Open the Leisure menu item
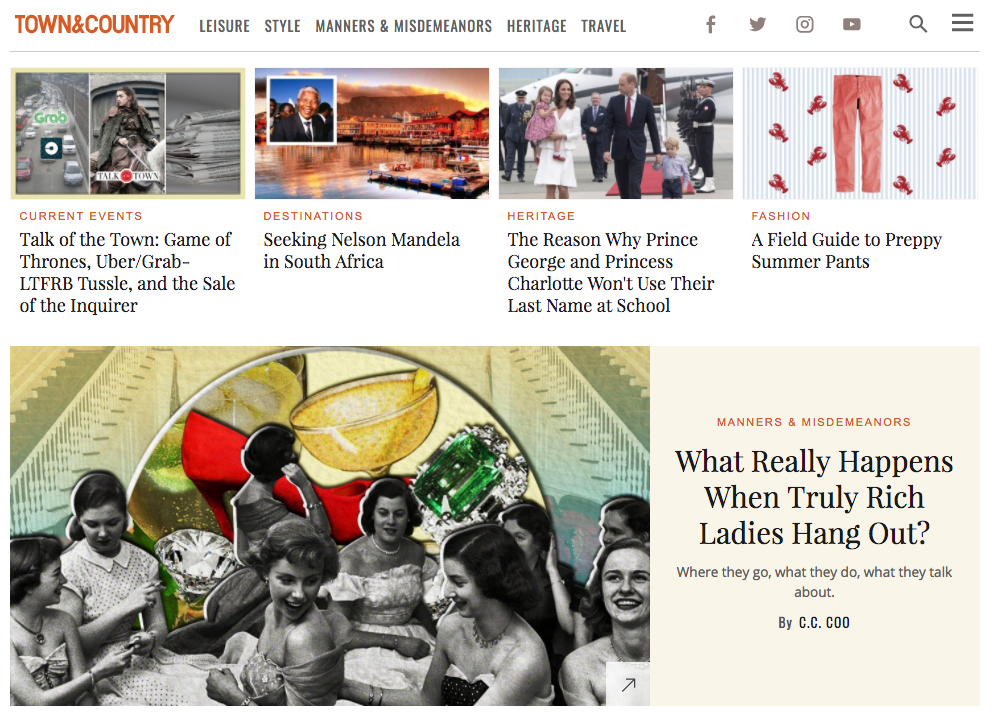The width and height of the screenshot is (993, 717). pos(224,26)
